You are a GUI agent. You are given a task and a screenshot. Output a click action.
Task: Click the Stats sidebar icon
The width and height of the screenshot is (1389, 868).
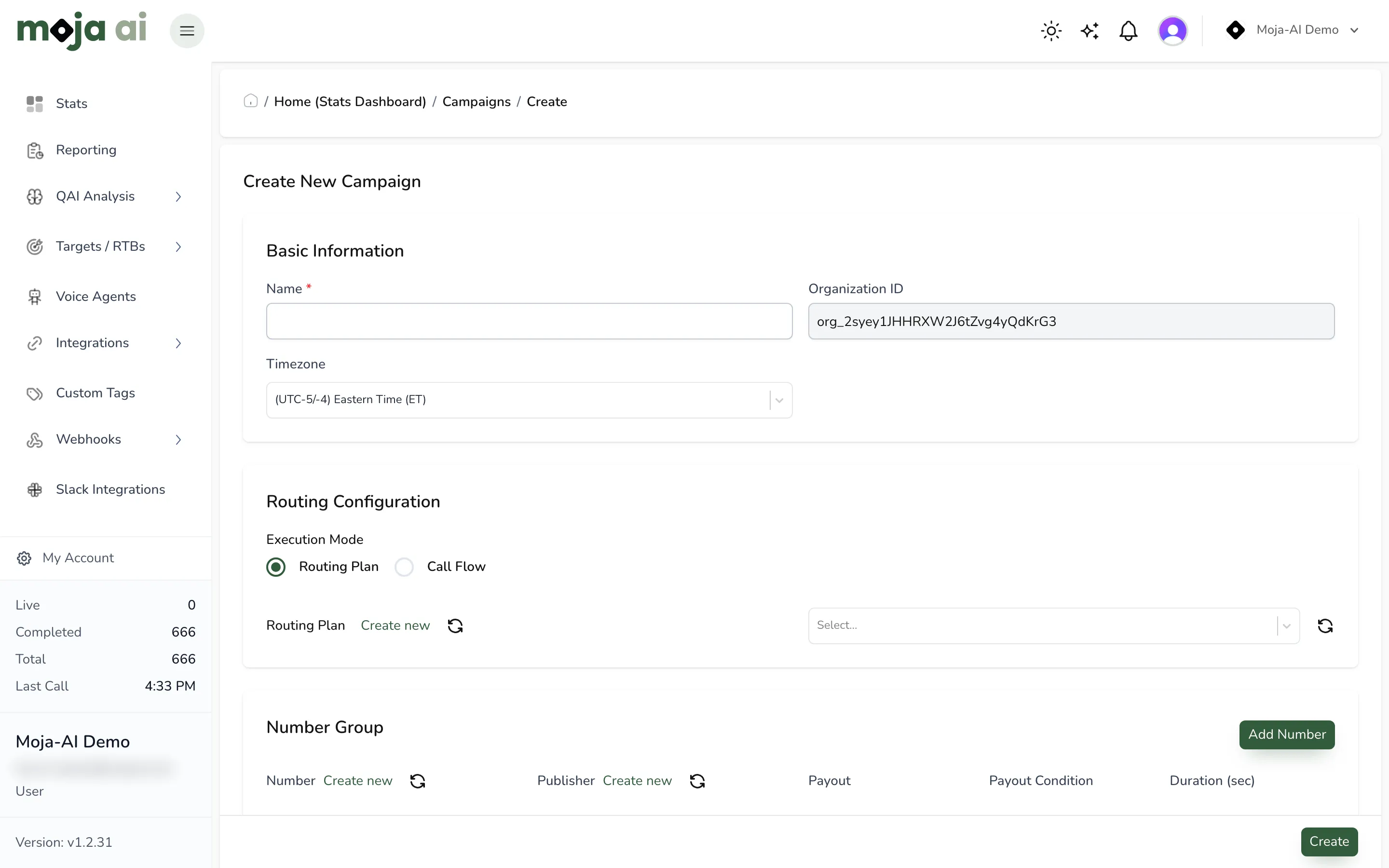click(x=34, y=104)
